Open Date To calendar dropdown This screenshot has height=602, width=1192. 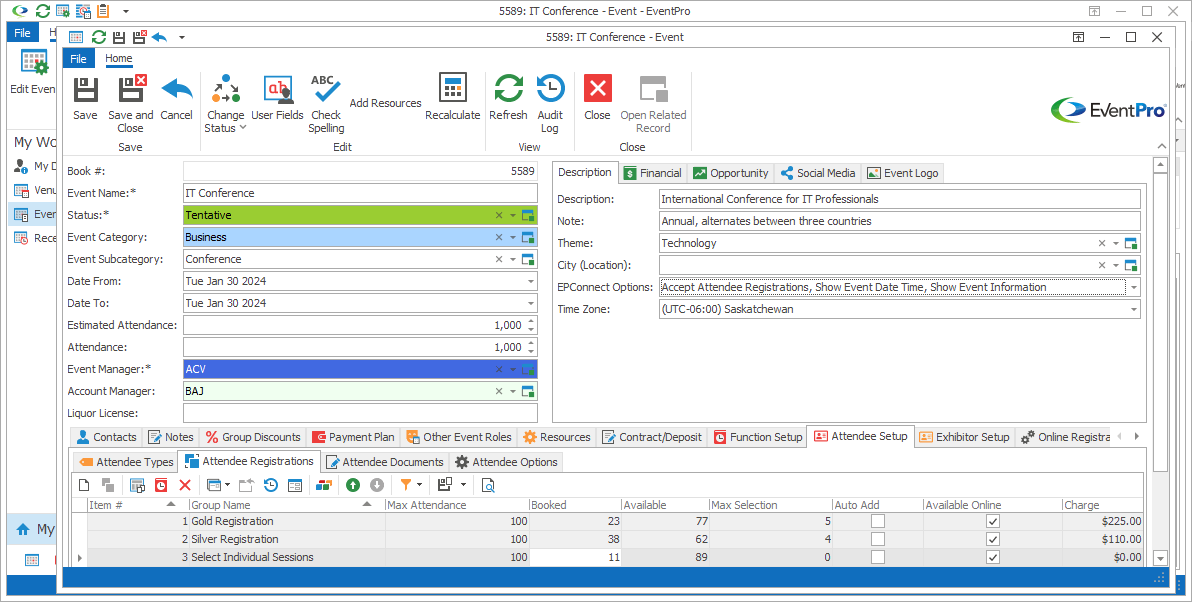pyautogui.click(x=530, y=303)
